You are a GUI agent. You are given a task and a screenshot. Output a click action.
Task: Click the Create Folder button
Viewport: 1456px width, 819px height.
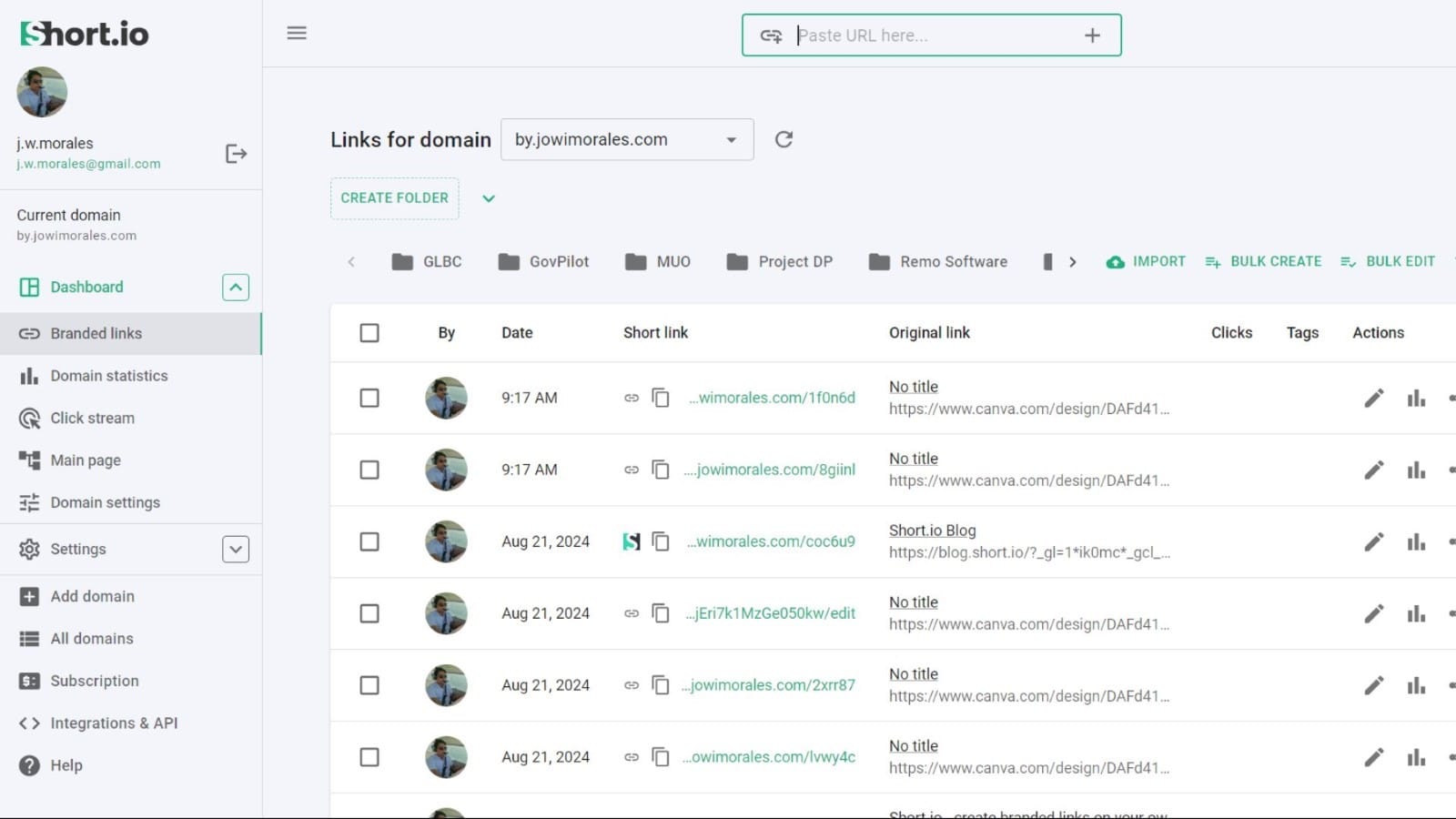(395, 198)
